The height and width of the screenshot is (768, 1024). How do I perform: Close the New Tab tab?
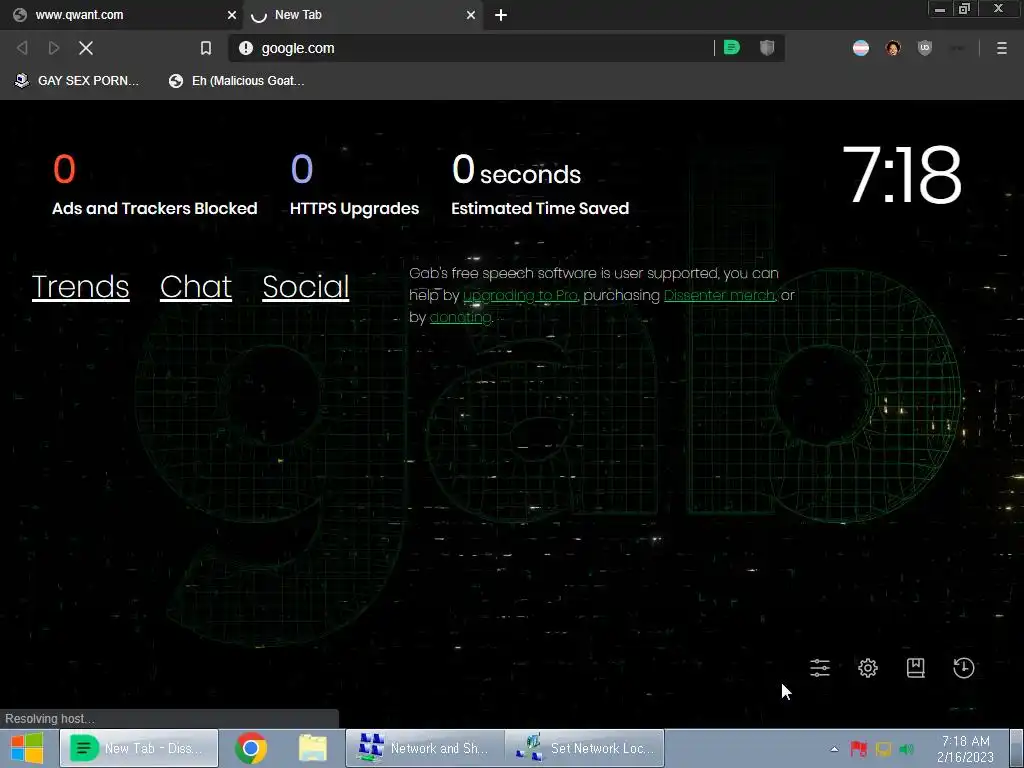[471, 14]
